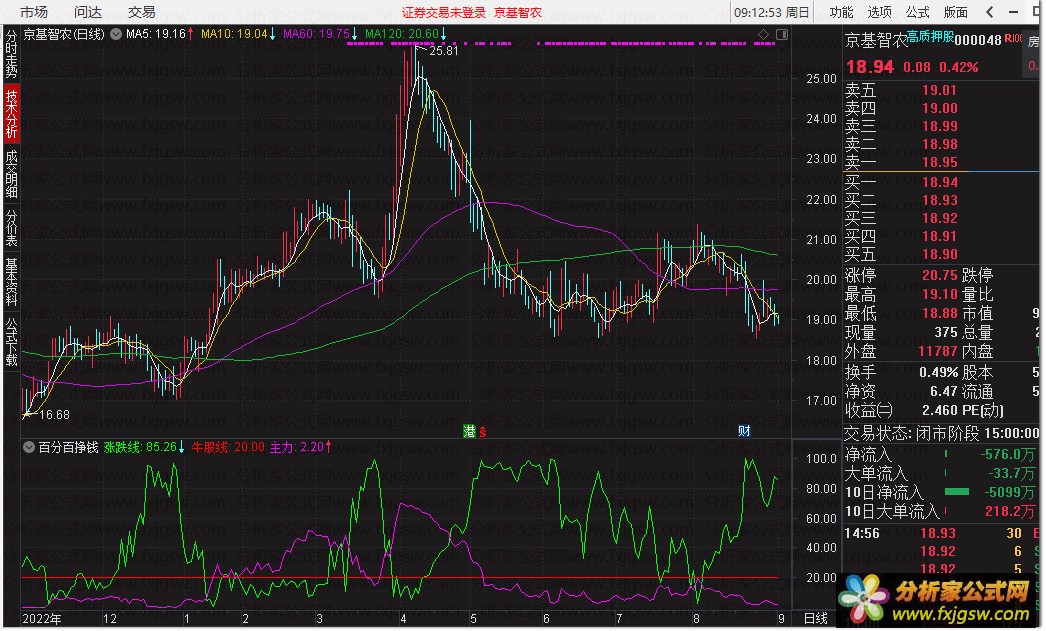Image resolution: width=1046 pixels, height=631 pixels.
Task: Click the 涨停 value 20.75
Action: 939,275
